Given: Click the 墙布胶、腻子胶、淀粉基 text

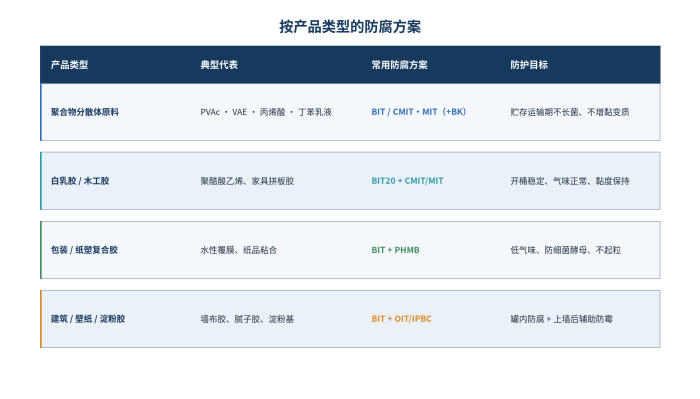Looking at the screenshot, I should pos(247,319).
